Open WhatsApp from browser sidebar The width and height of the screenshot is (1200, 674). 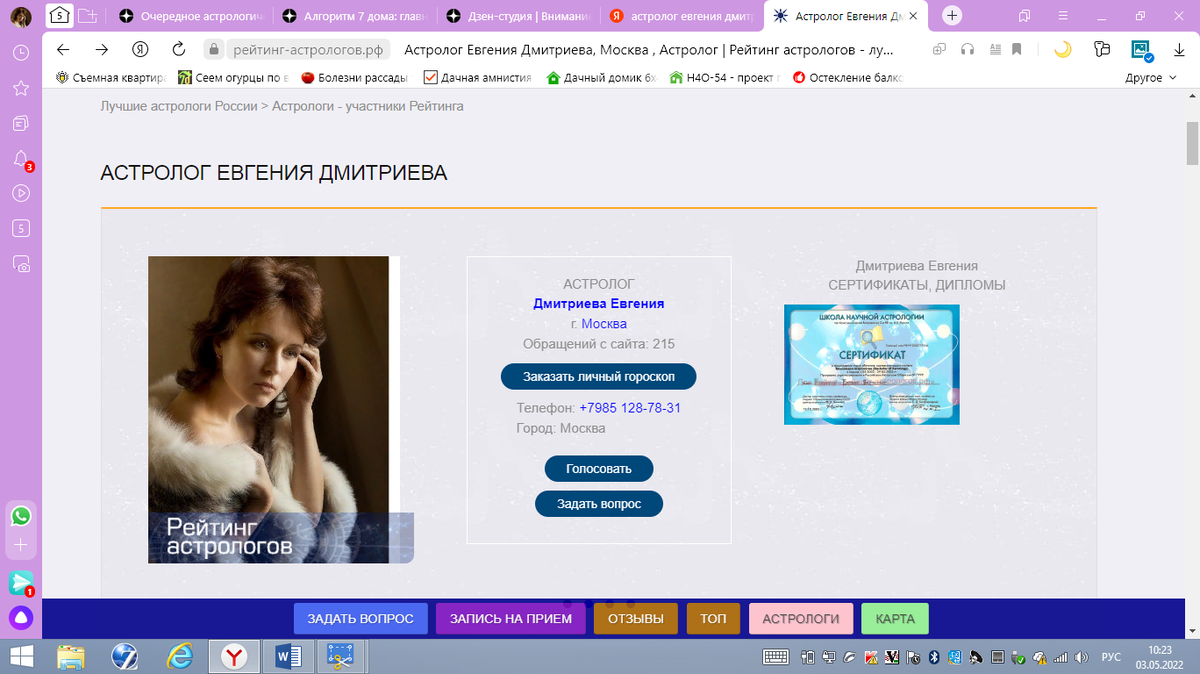21,517
